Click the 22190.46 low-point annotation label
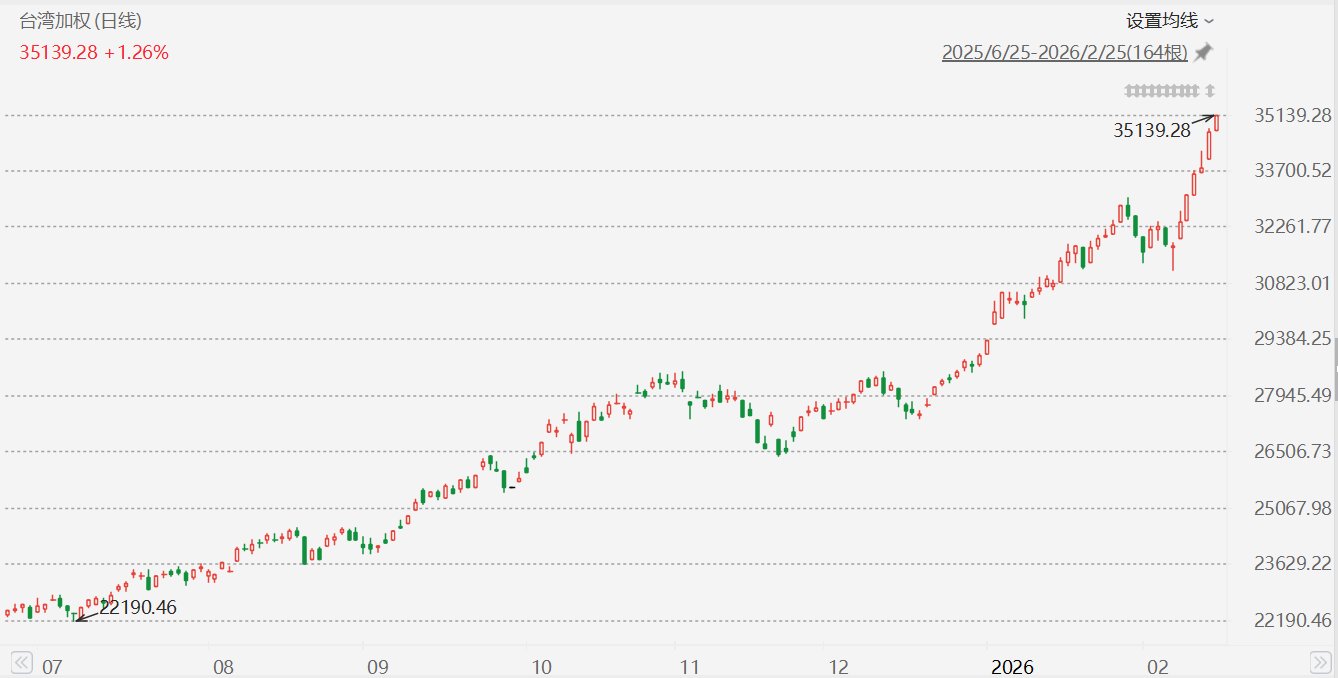1338x678 pixels. pos(138,607)
